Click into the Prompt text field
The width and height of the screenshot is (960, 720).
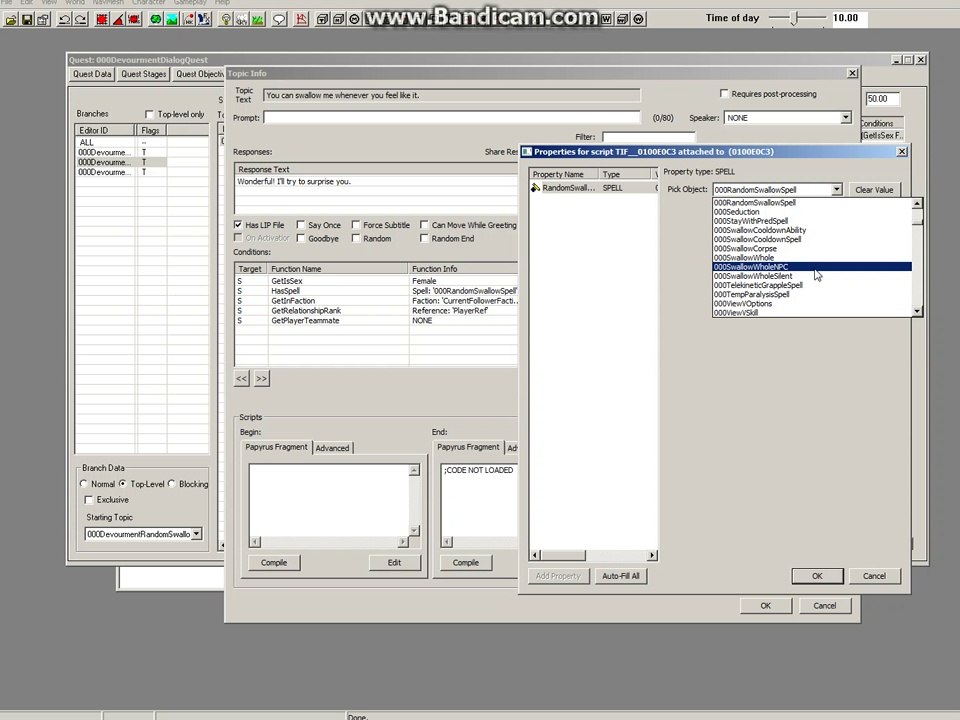(452, 118)
